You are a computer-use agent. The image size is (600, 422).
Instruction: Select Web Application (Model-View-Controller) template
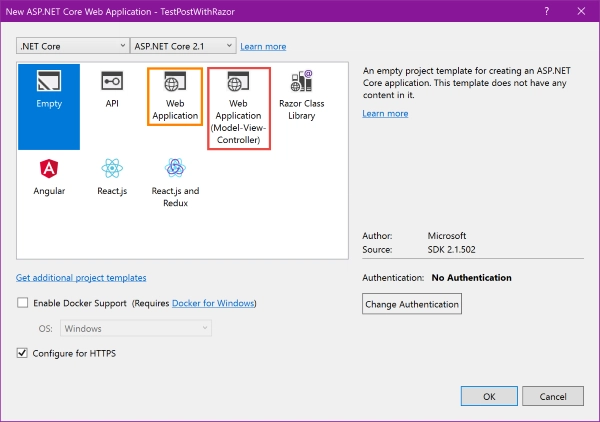pos(239,108)
